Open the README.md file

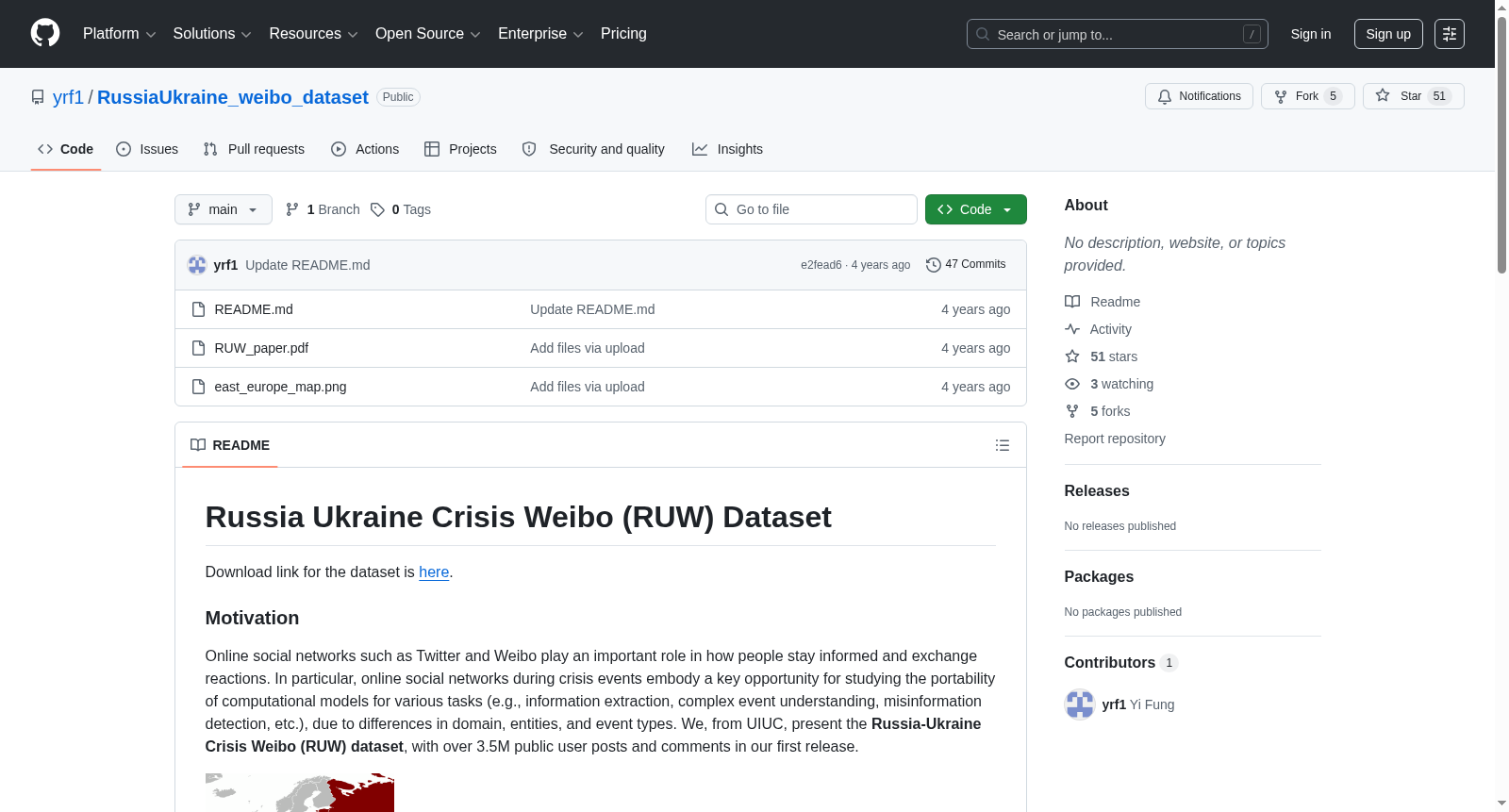tap(254, 309)
